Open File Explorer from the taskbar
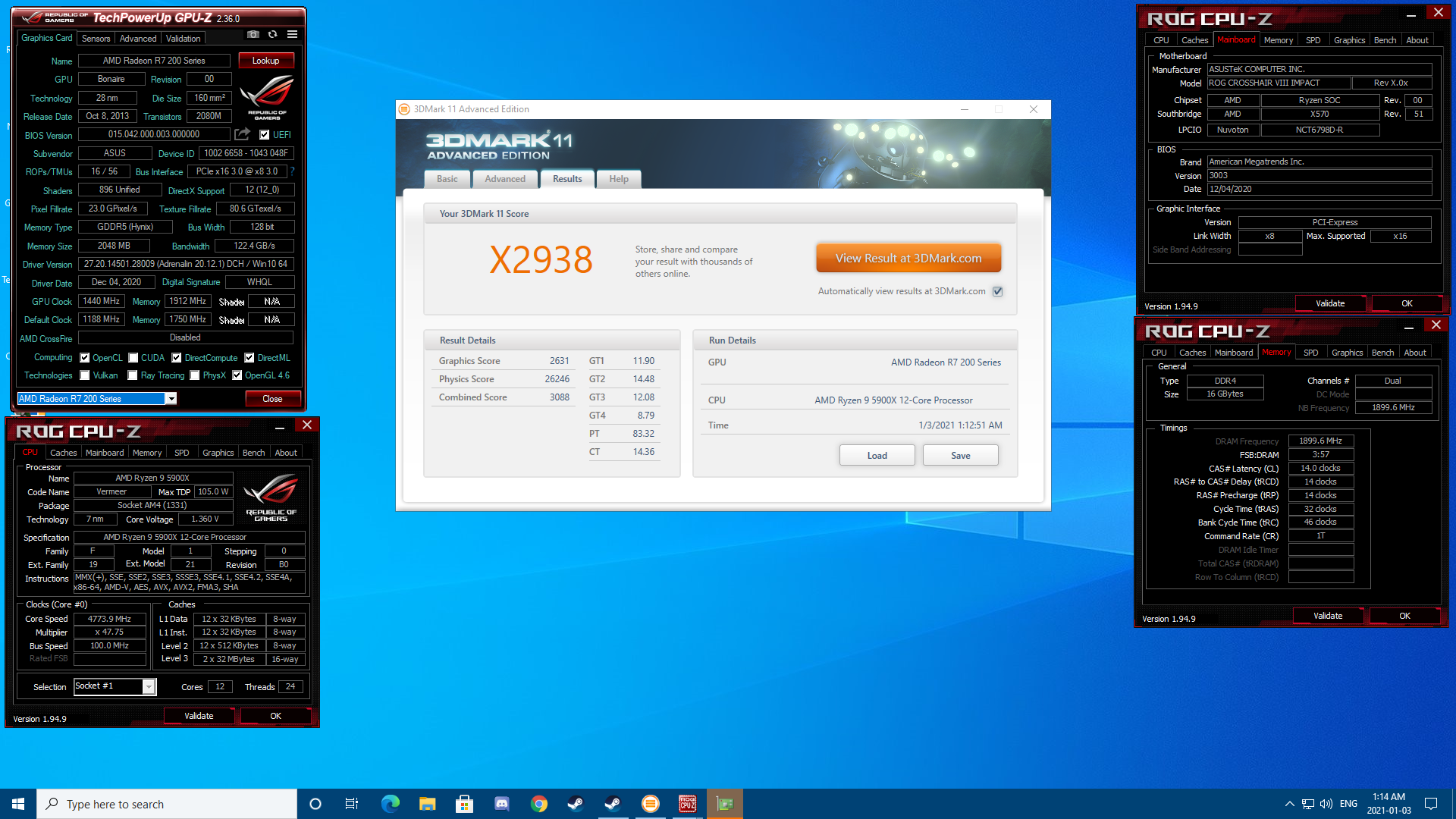The height and width of the screenshot is (819, 1456). (x=427, y=804)
